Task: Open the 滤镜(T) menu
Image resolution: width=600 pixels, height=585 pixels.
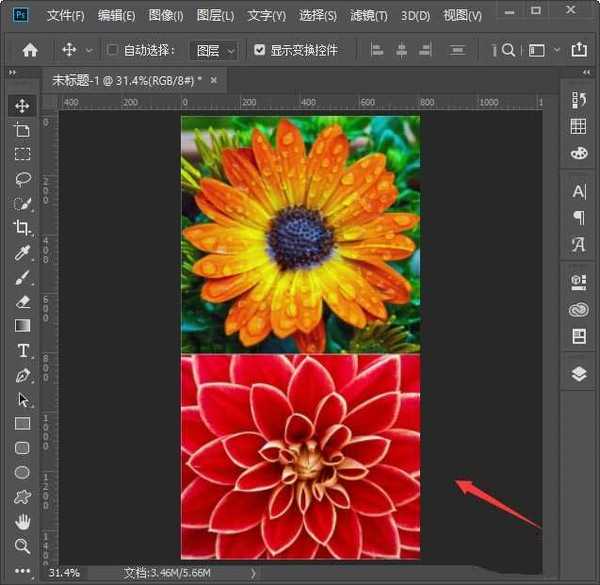Action: 369,16
